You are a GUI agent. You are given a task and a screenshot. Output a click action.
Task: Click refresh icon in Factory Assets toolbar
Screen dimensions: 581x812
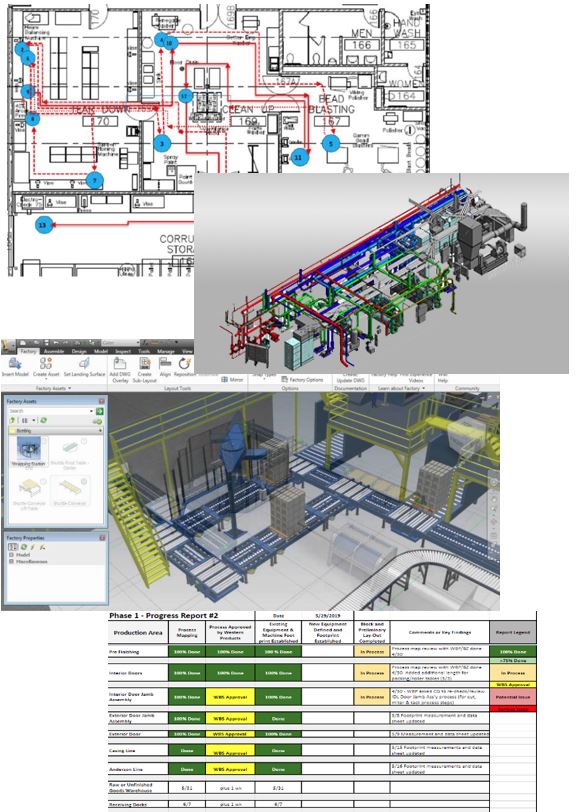43,420
